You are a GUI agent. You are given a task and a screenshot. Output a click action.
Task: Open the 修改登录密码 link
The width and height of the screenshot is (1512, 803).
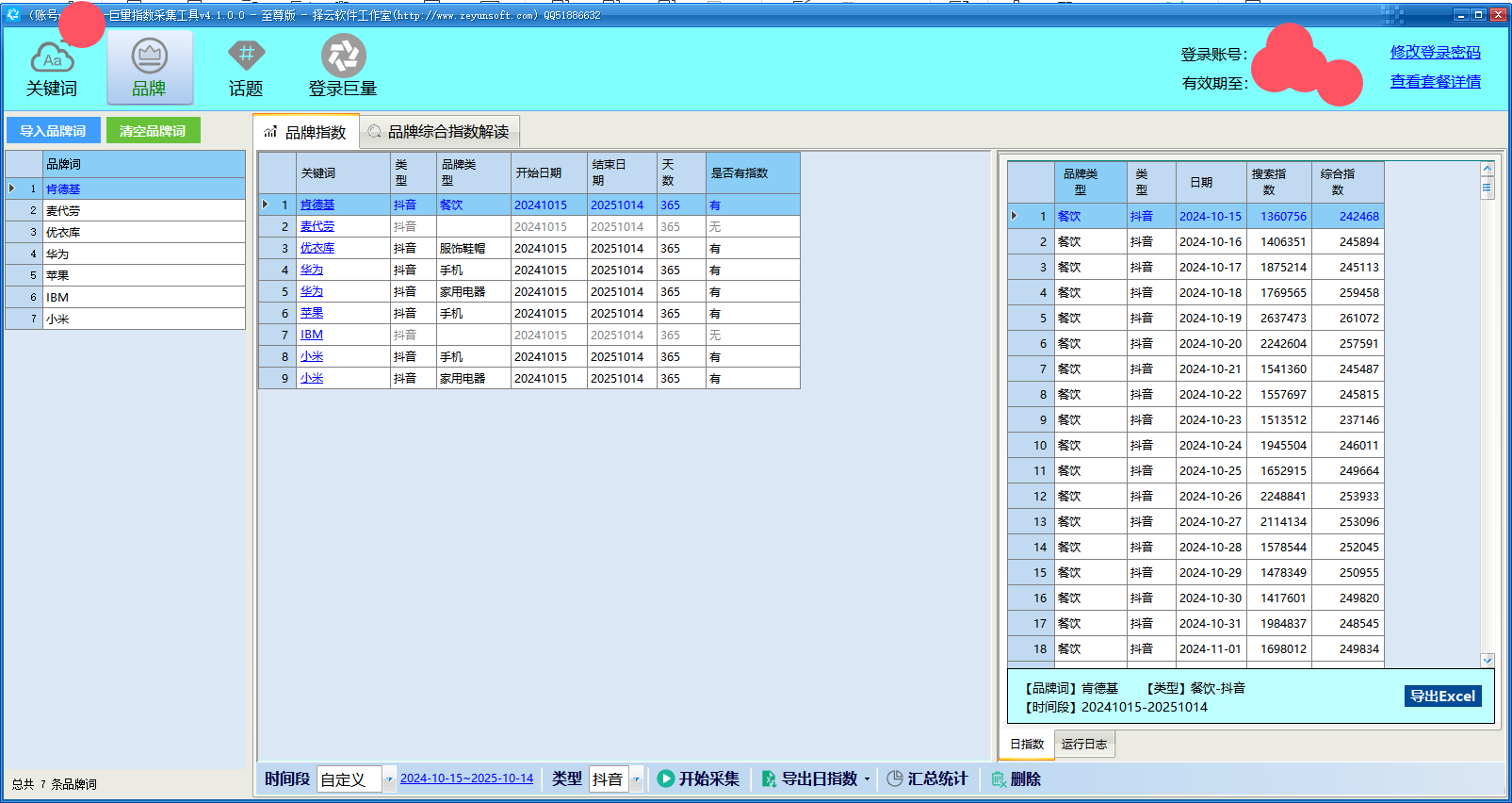1435,53
